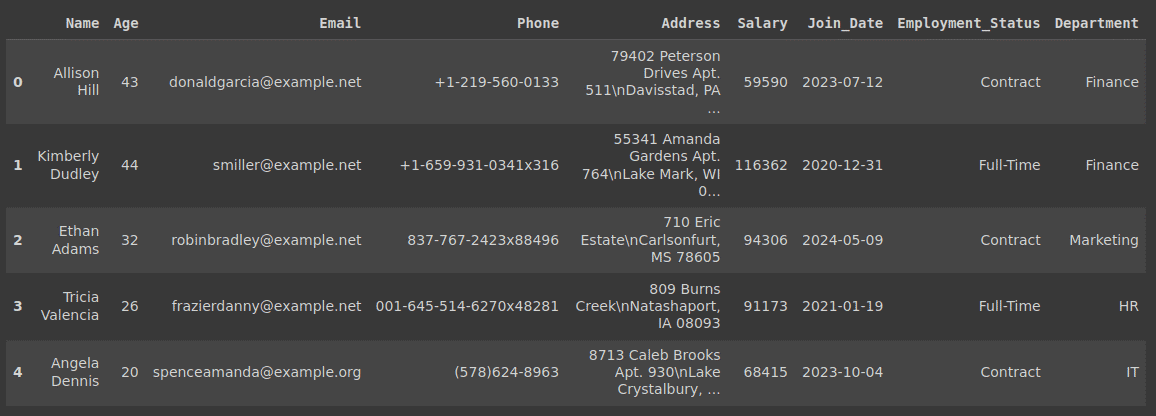This screenshot has width=1156, height=416.
Task: Select the Department column header
Action: (1096, 23)
